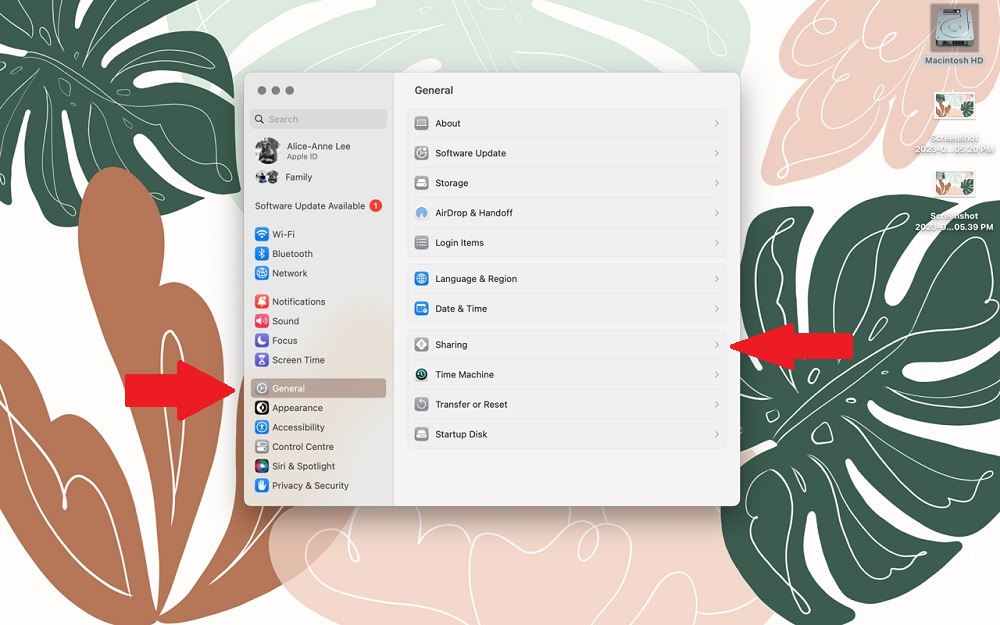Open the Wi-Fi settings pane
The width and height of the screenshot is (1000, 625).
318,234
